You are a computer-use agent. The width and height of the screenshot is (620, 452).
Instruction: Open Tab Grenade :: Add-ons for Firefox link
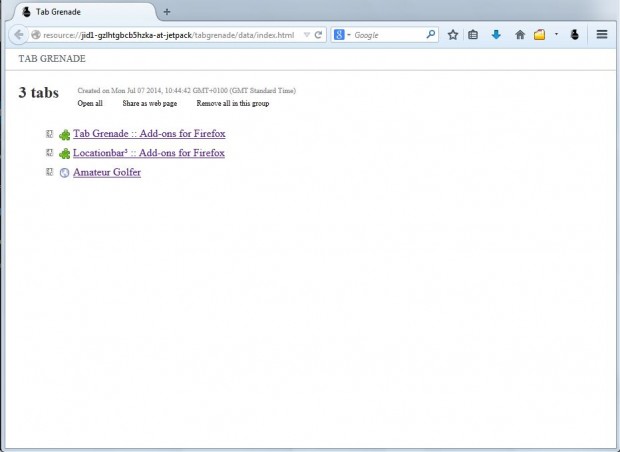point(149,134)
